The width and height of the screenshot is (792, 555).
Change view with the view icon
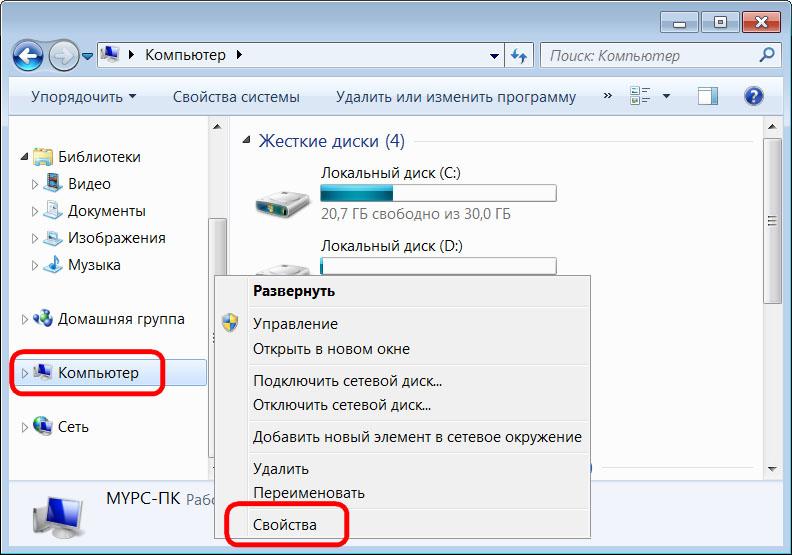[640, 95]
